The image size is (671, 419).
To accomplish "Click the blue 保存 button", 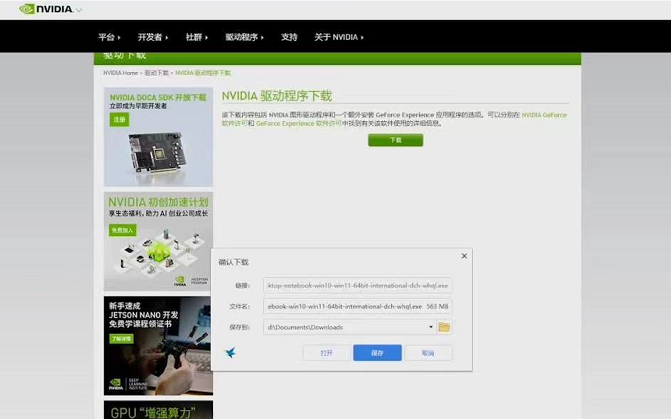I will (x=377, y=353).
